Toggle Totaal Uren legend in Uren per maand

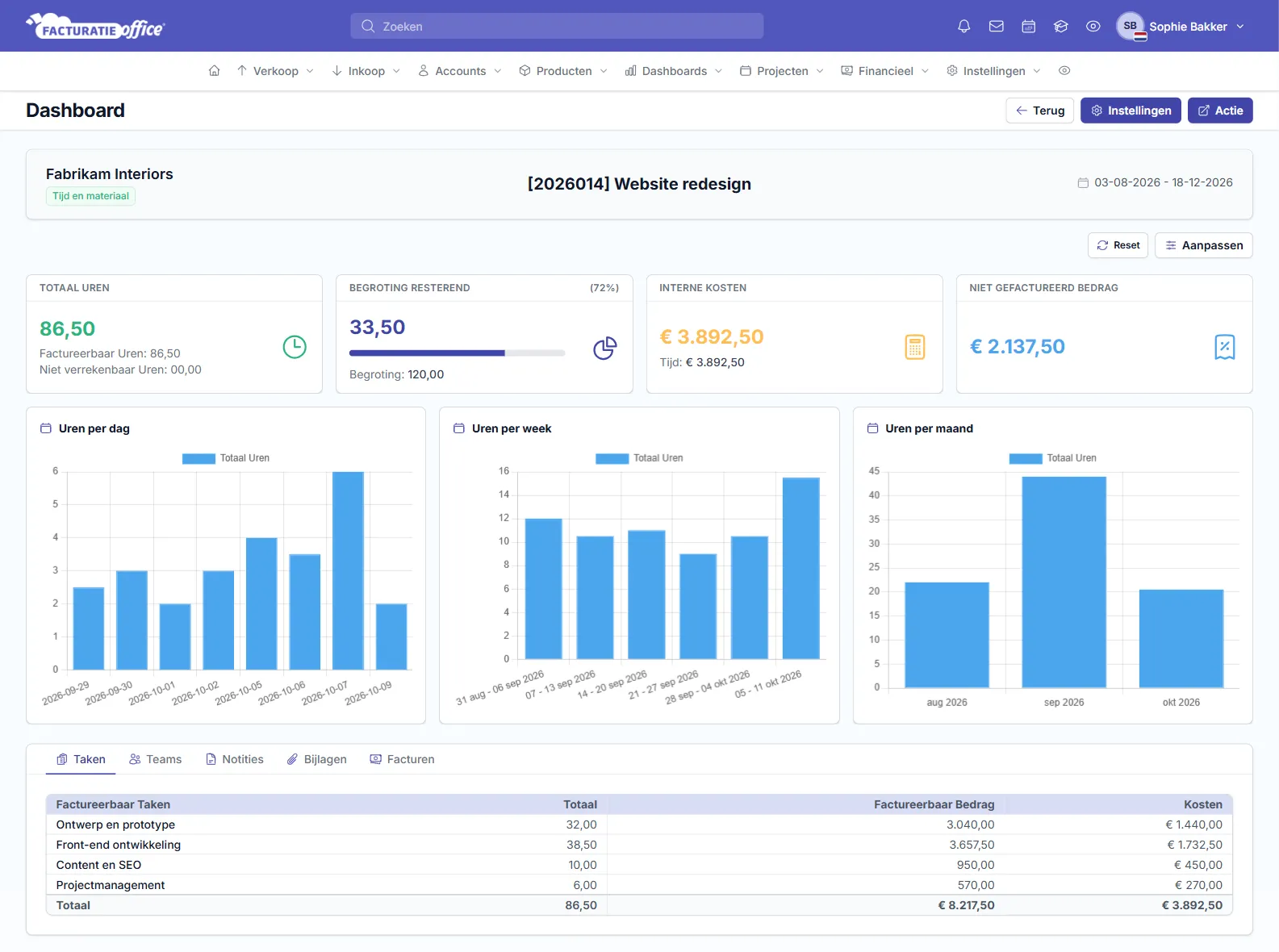click(1052, 458)
